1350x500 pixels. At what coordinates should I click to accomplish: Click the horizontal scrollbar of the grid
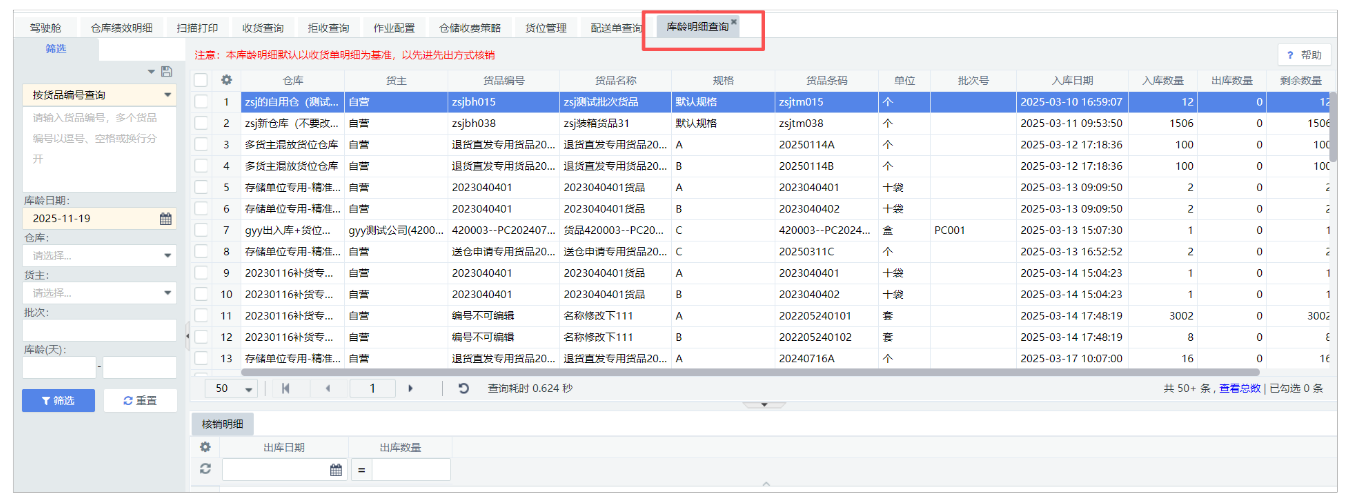tap(700, 372)
